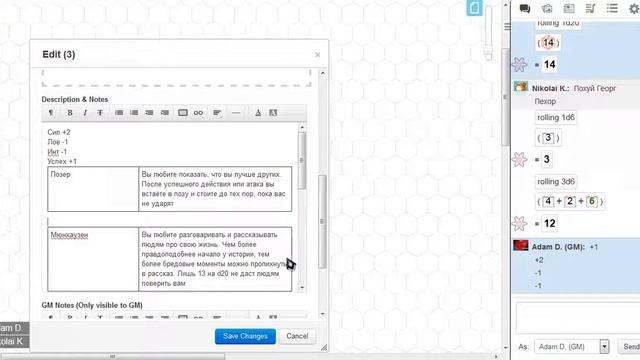Click the Description editor scroll-down arrow
The width and height of the screenshot is (640, 360).
(302, 288)
